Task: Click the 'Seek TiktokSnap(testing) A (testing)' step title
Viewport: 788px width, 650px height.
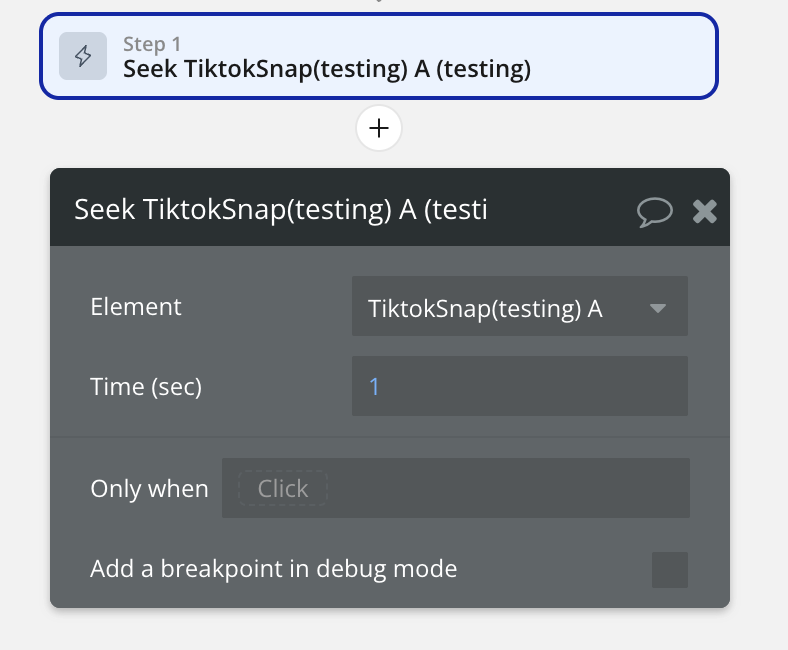Action: pyautogui.click(x=326, y=69)
